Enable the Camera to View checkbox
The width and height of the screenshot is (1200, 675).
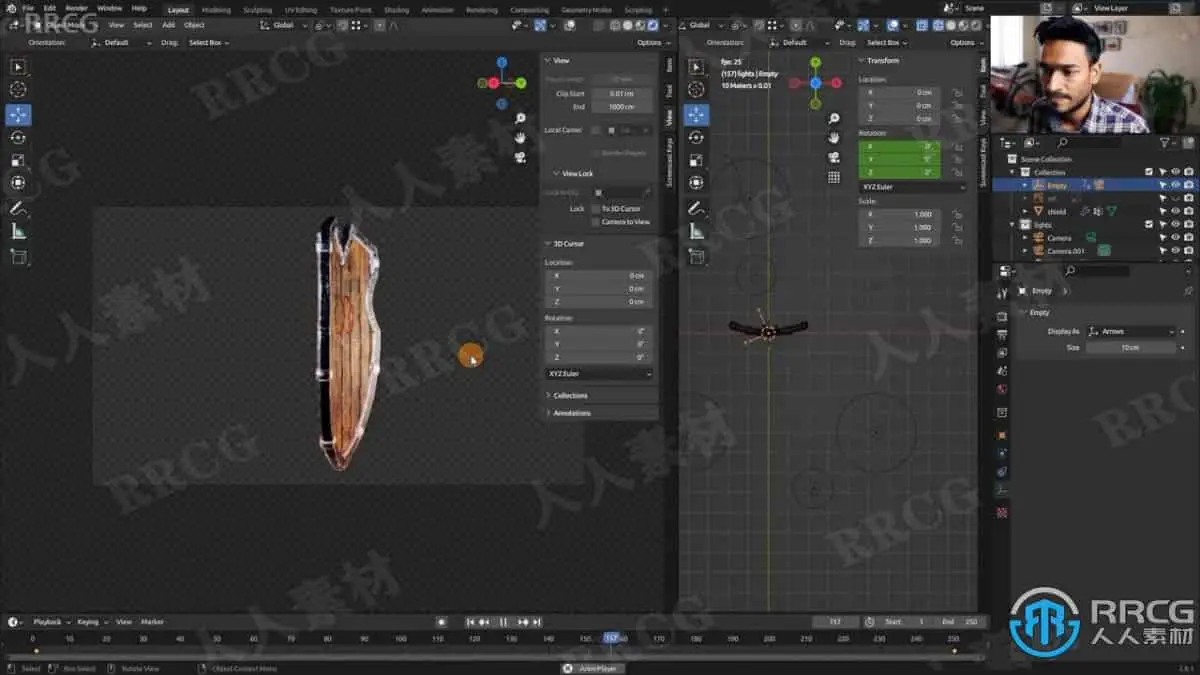click(594, 222)
